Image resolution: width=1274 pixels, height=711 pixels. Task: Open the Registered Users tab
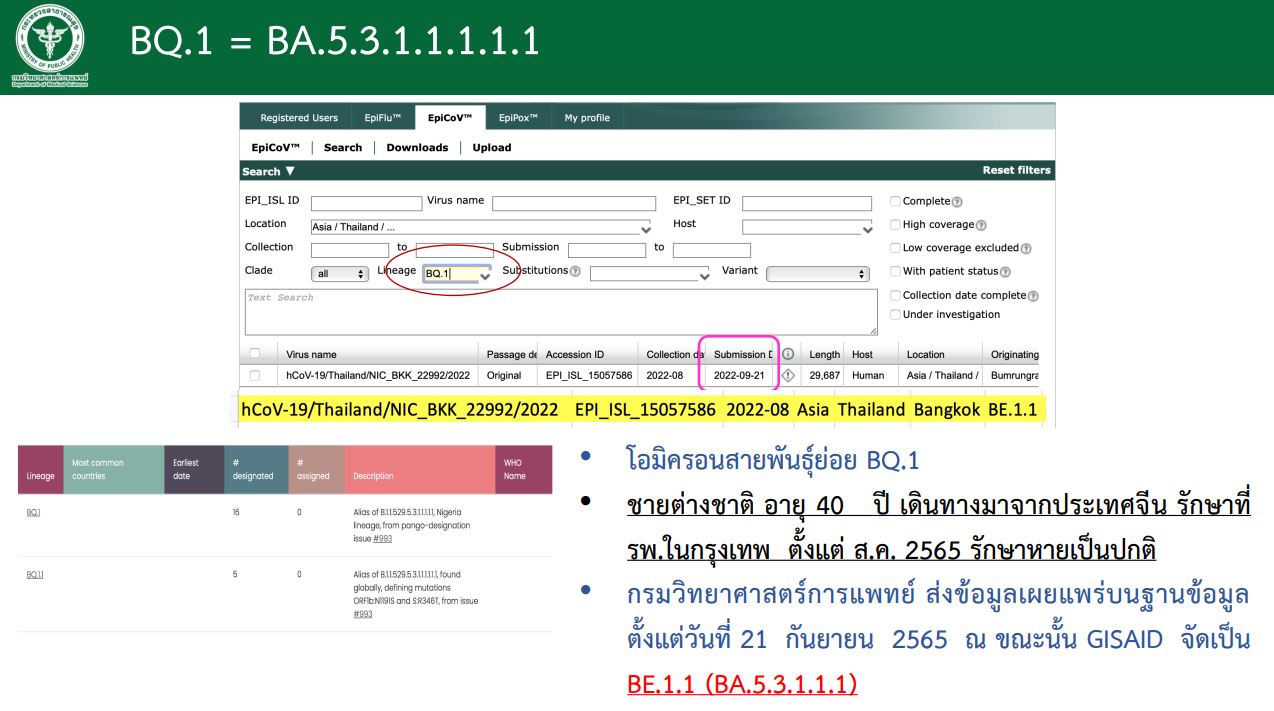click(x=298, y=118)
